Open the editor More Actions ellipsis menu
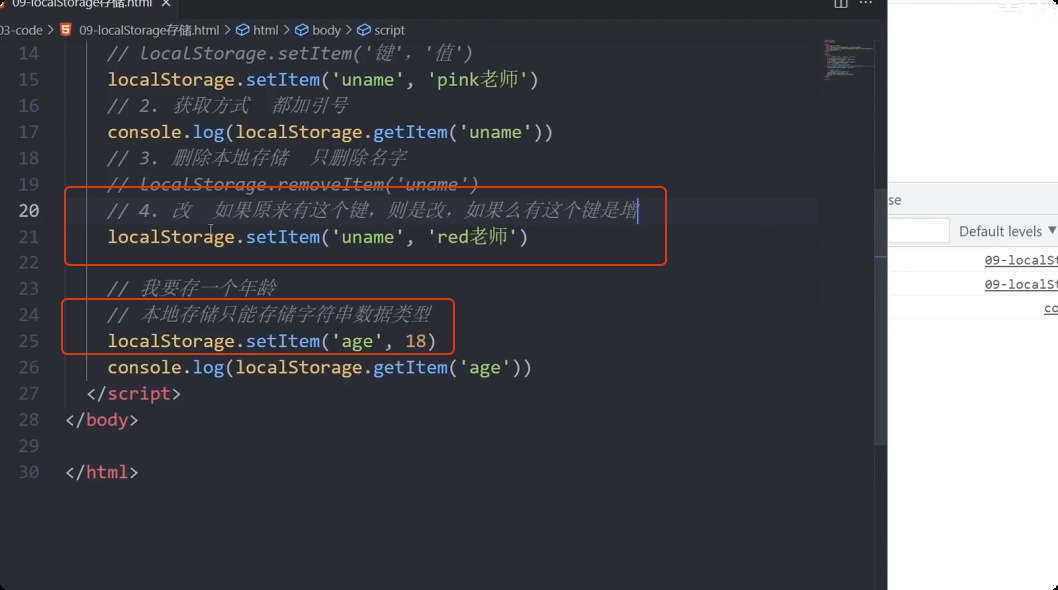1058x590 pixels. coord(866,3)
